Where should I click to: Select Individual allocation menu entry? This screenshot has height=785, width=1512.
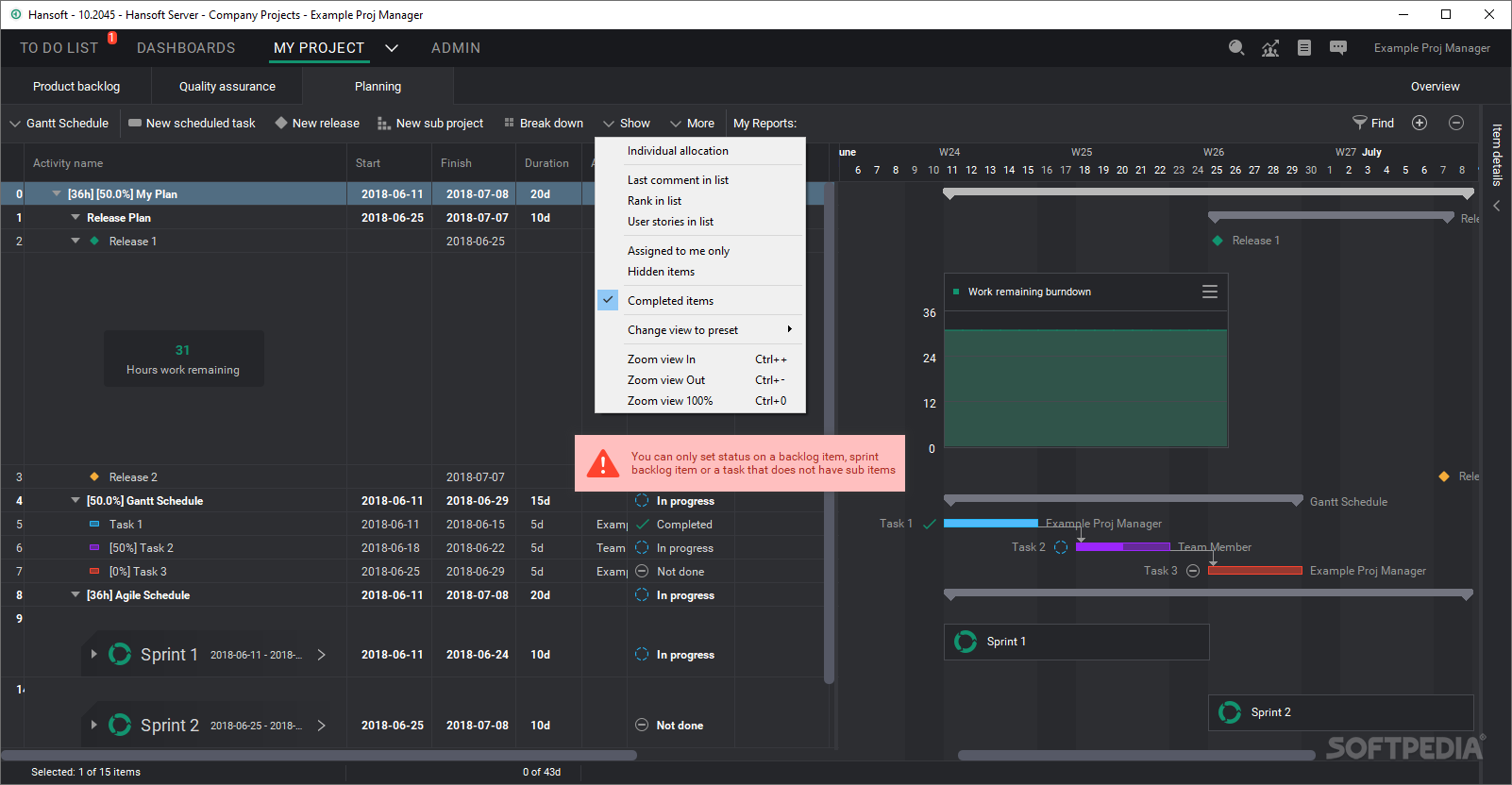click(x=699, y=151)
